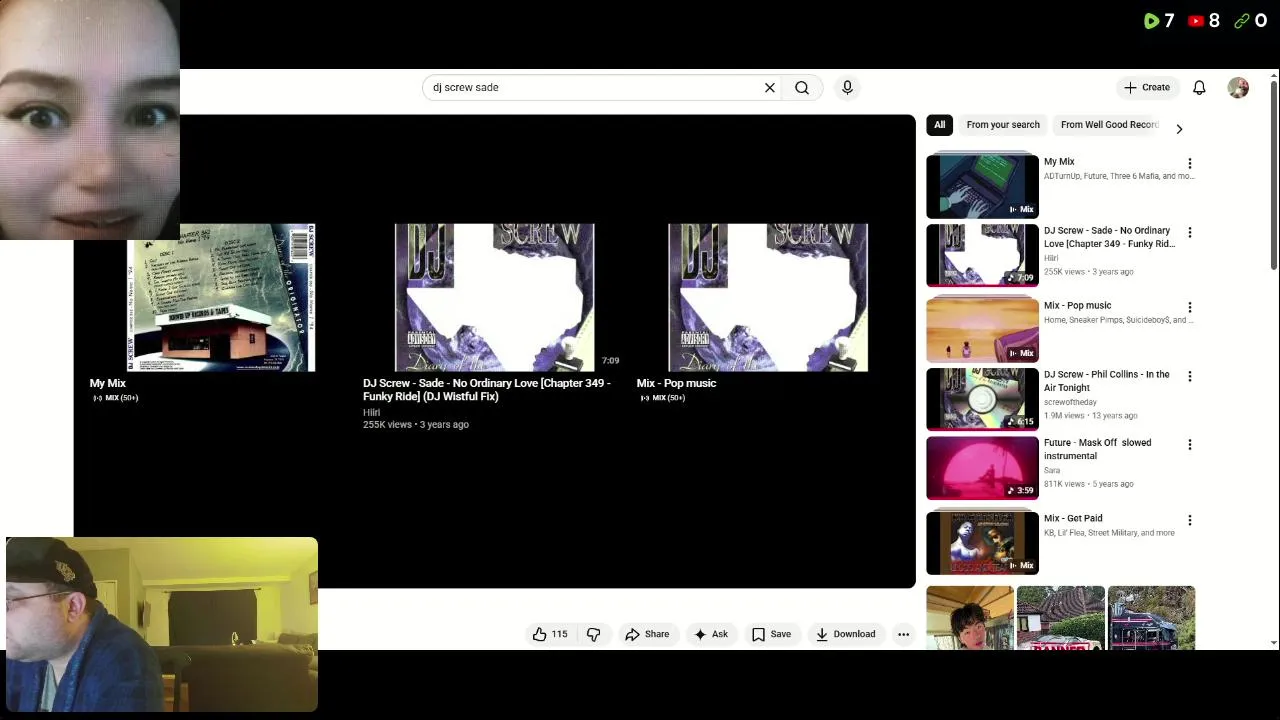Open the 'In the Air Tonight' sidebar thumbnail
The width and height of the screenshot is (1280, 720).
click(982, 399)
